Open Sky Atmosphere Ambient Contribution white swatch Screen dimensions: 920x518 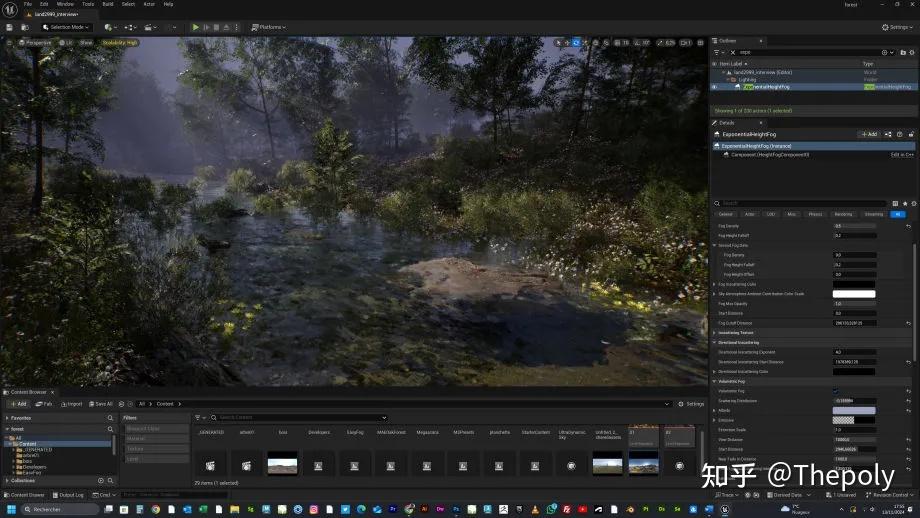tap(854, 294)
